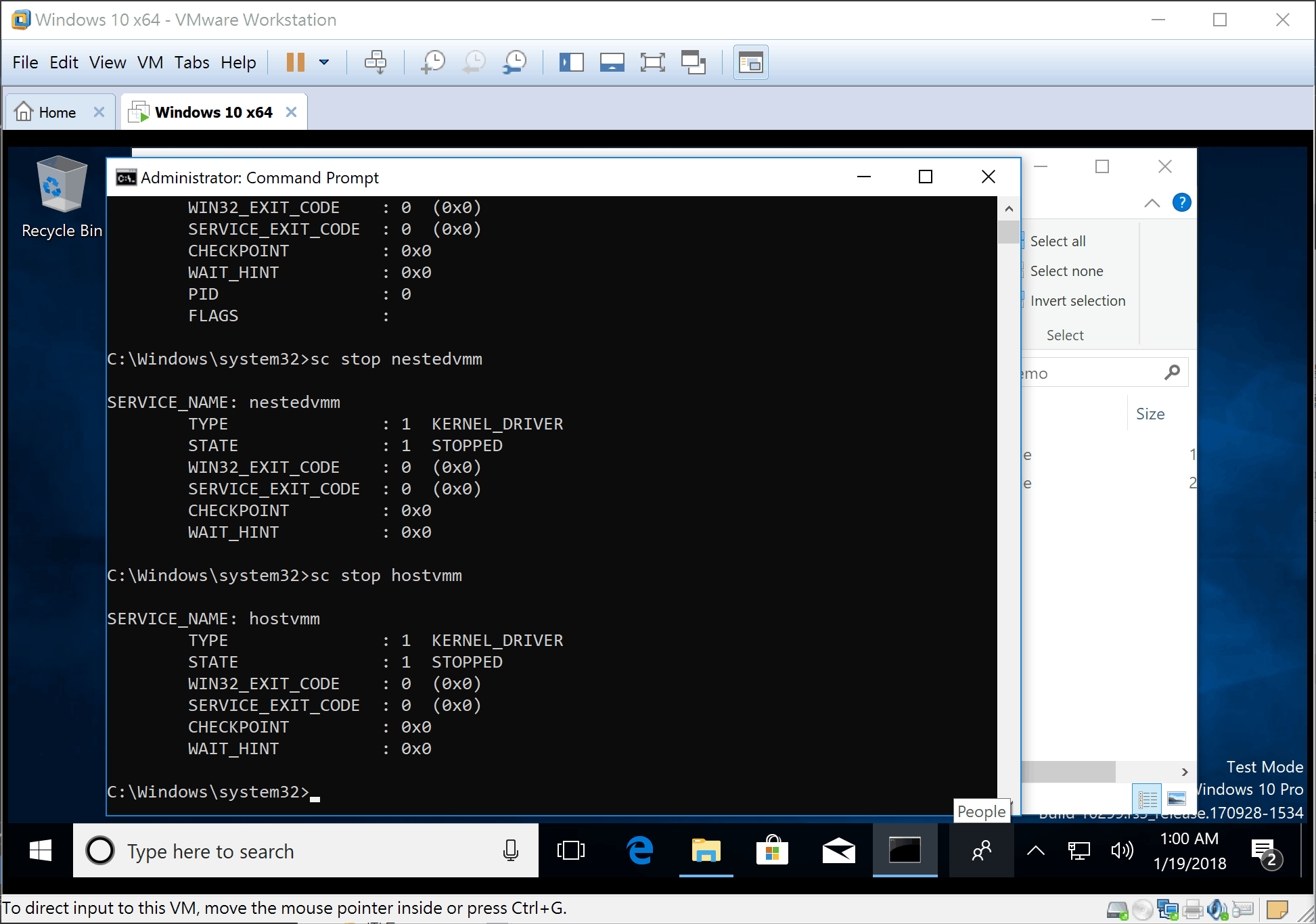Open Microsoft Edge from the taskbar
Screen dimensions: 1316x924
click(x=639, y=851)
